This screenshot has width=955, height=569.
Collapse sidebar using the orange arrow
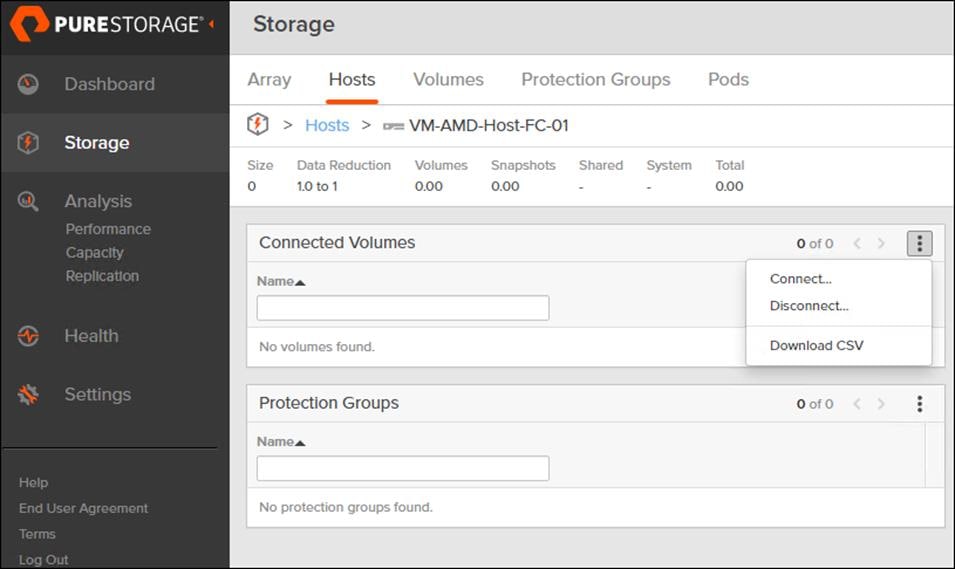[211, 24]
